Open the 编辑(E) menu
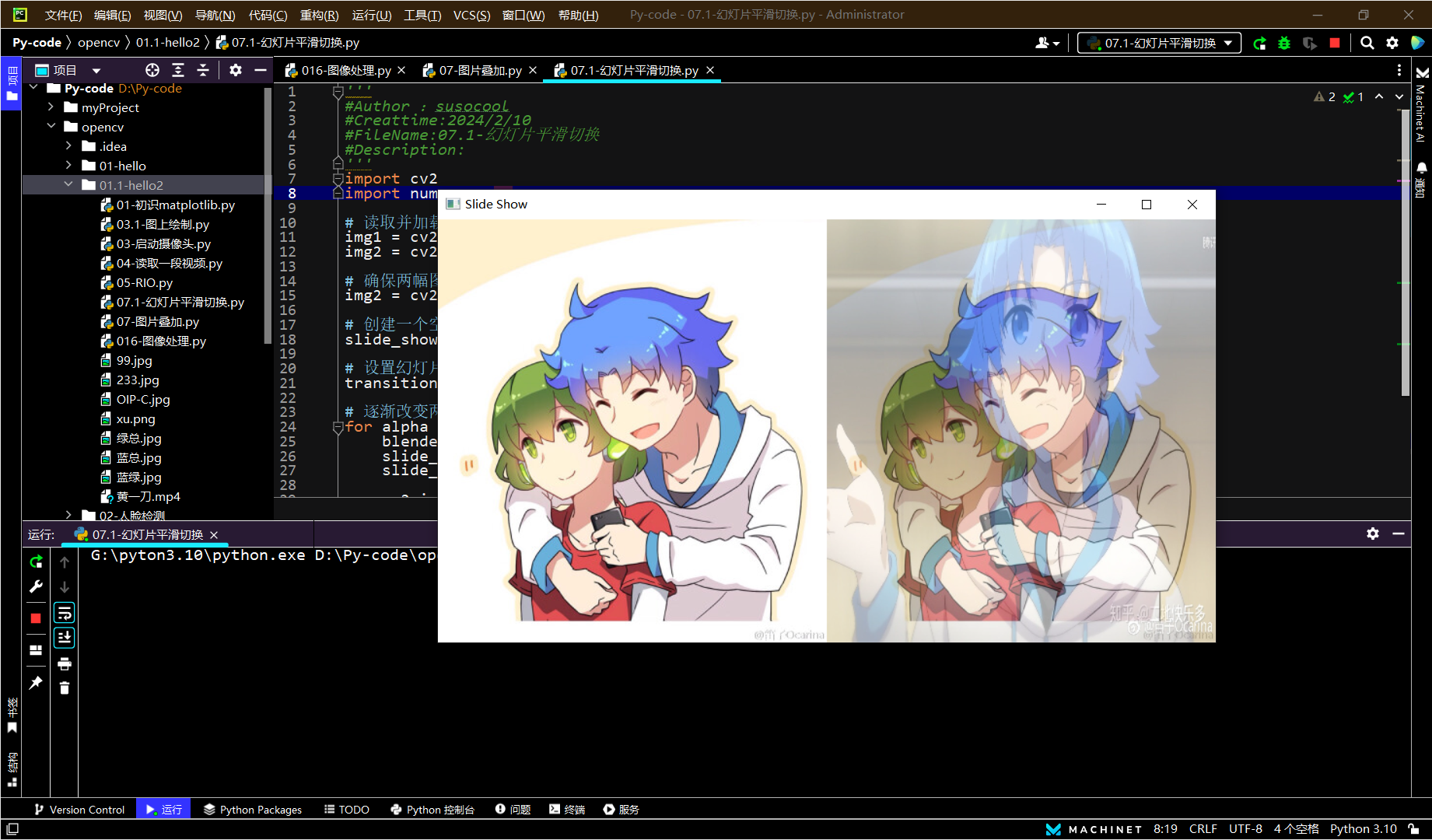Image resolution: width=1432 pixels, height=840 pixels. 113,15
